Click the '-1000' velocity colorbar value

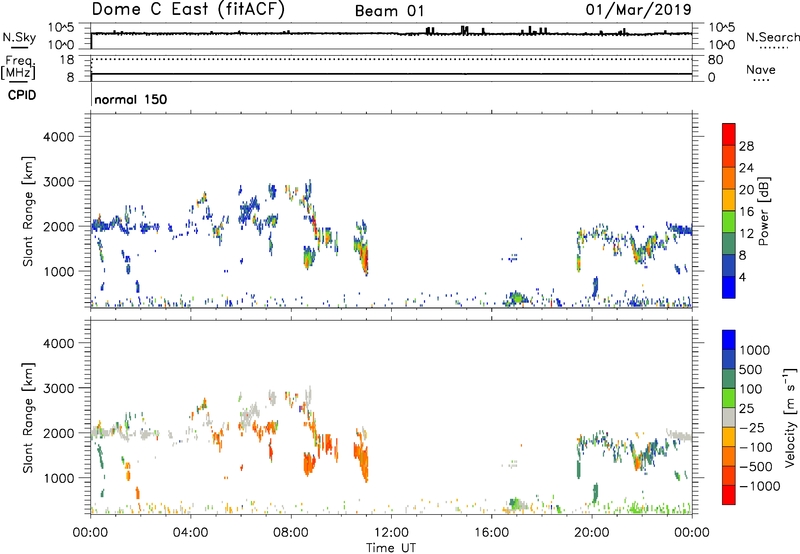click(759, 486)
